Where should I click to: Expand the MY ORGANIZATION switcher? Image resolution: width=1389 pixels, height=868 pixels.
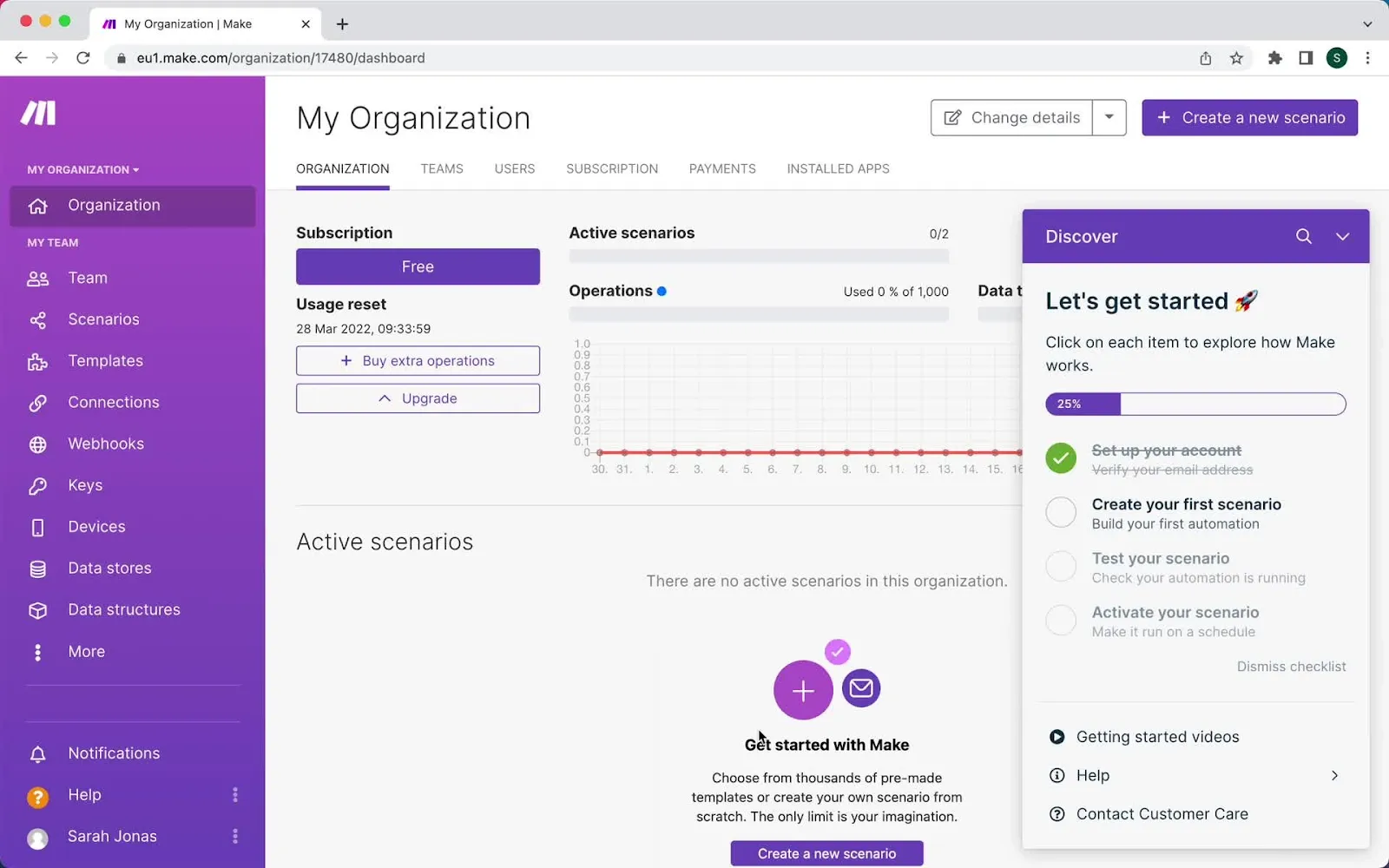tap(83, 170)
